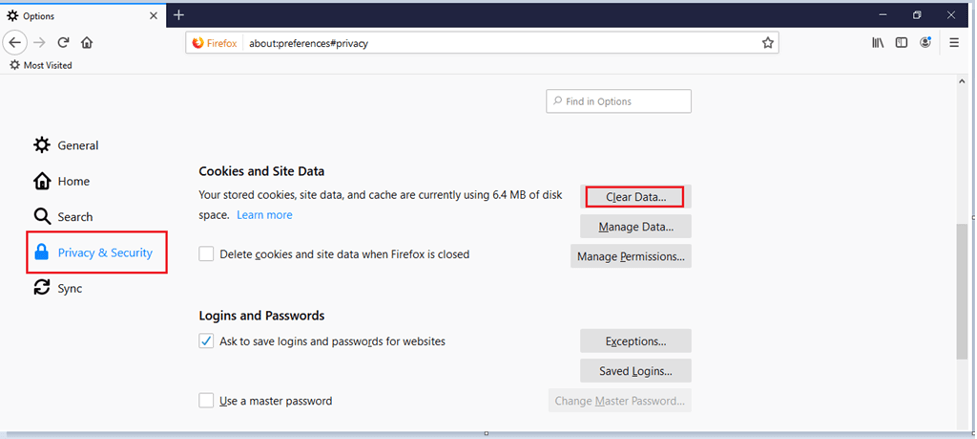Click the back navigation arrow
This screenshot has width=977, height=439.
(15, 43)
